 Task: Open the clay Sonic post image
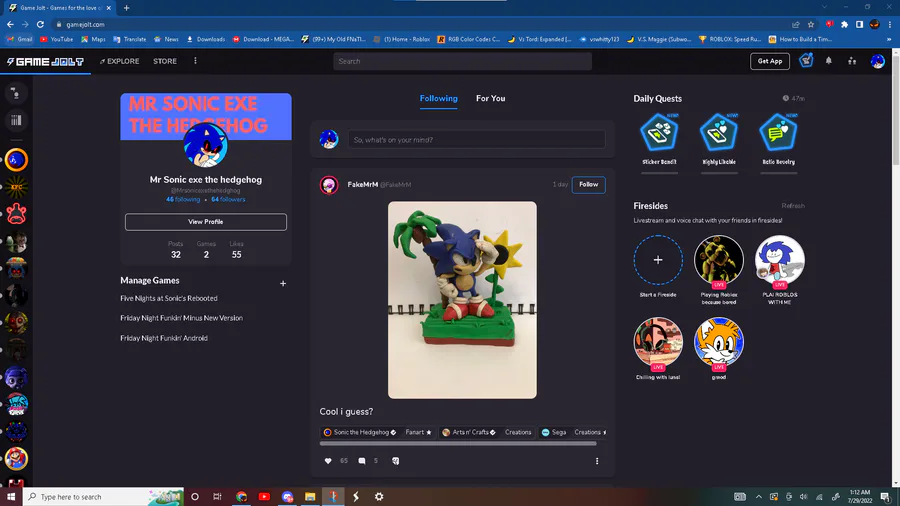click(462, 300)
